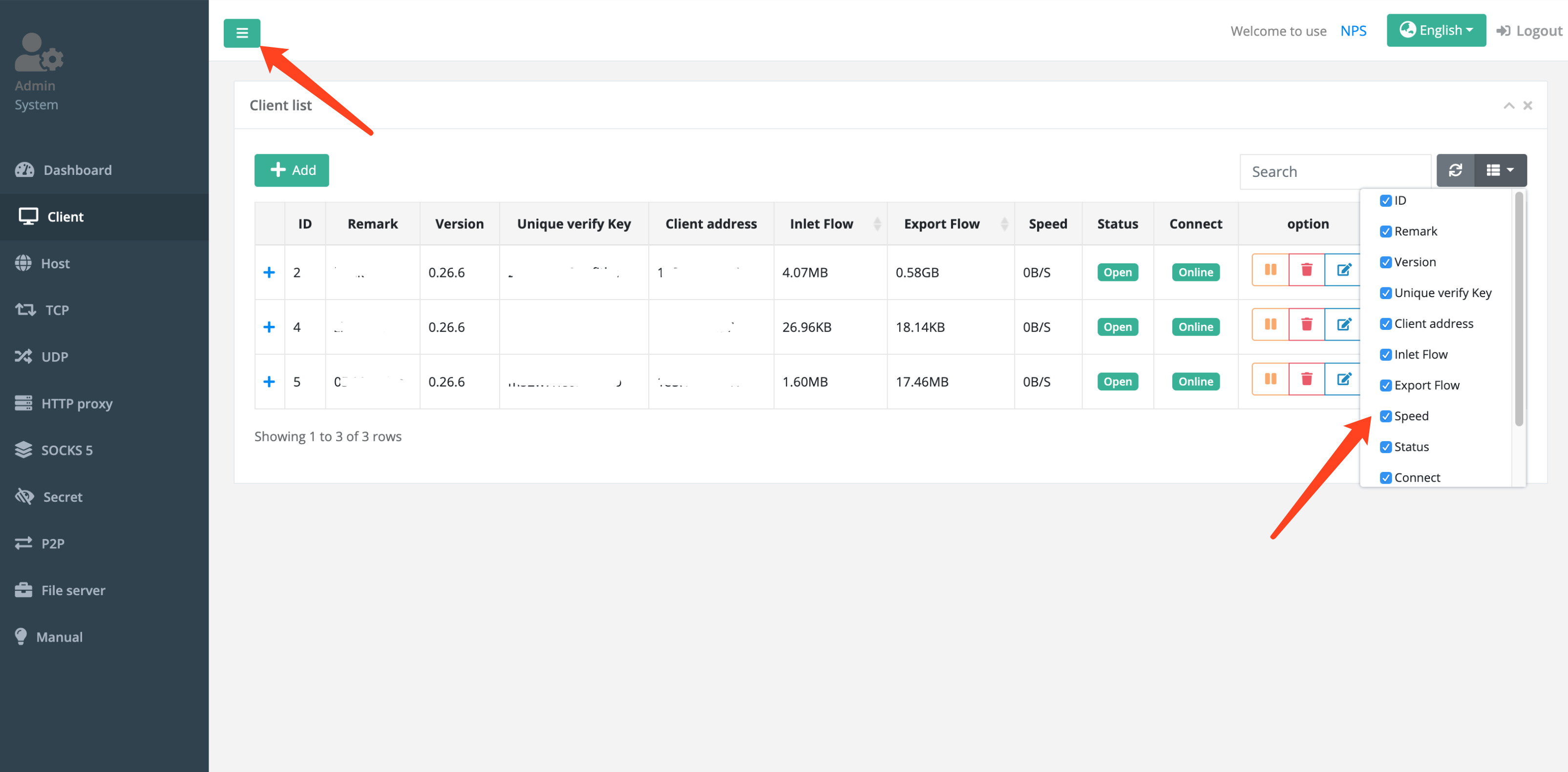The width and height of the screenshot is (1568, 772).
Task: Pause the client with ID 2
Action: coord(1270,270)
